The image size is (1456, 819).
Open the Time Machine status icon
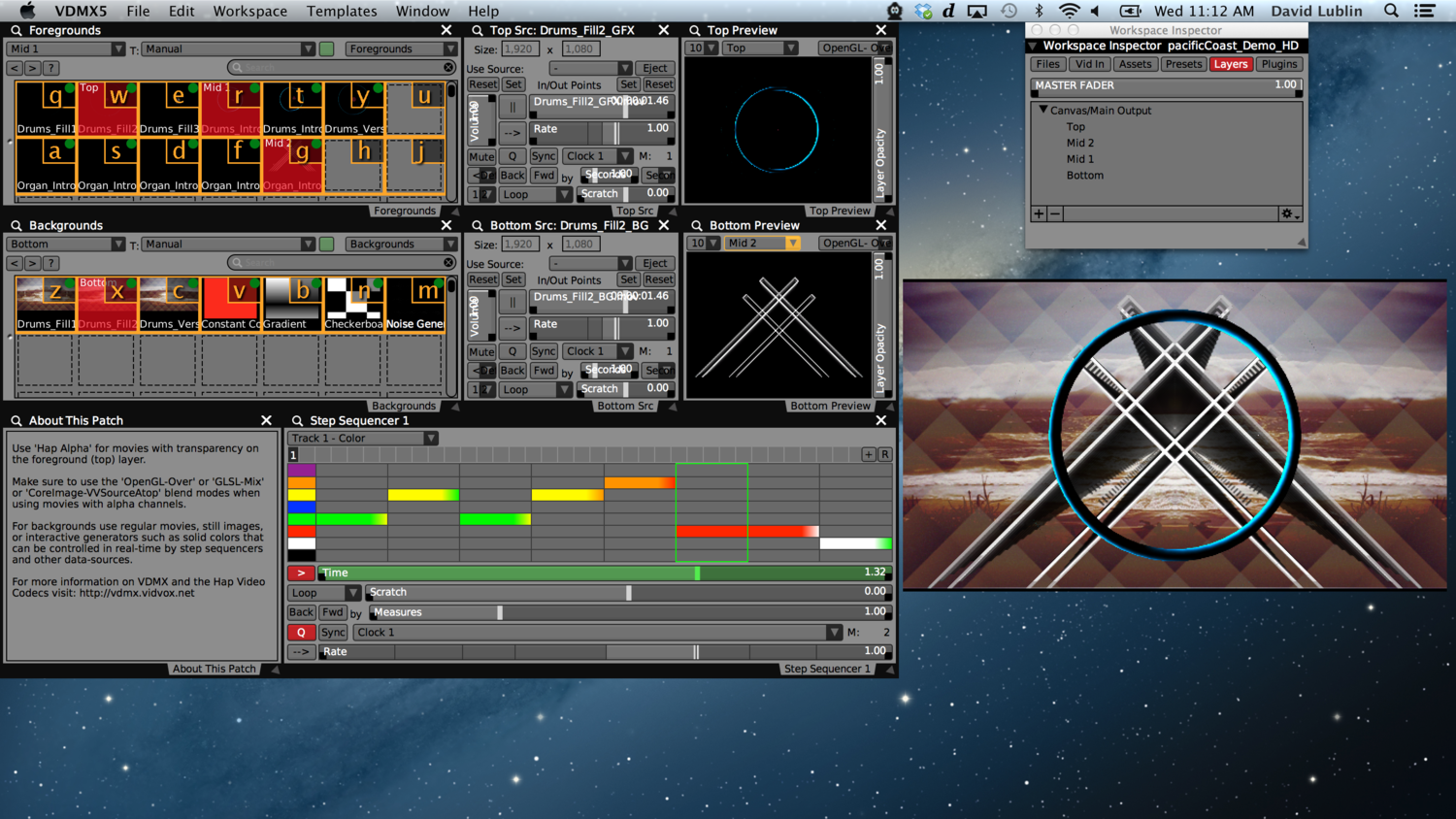point(1009,11)
